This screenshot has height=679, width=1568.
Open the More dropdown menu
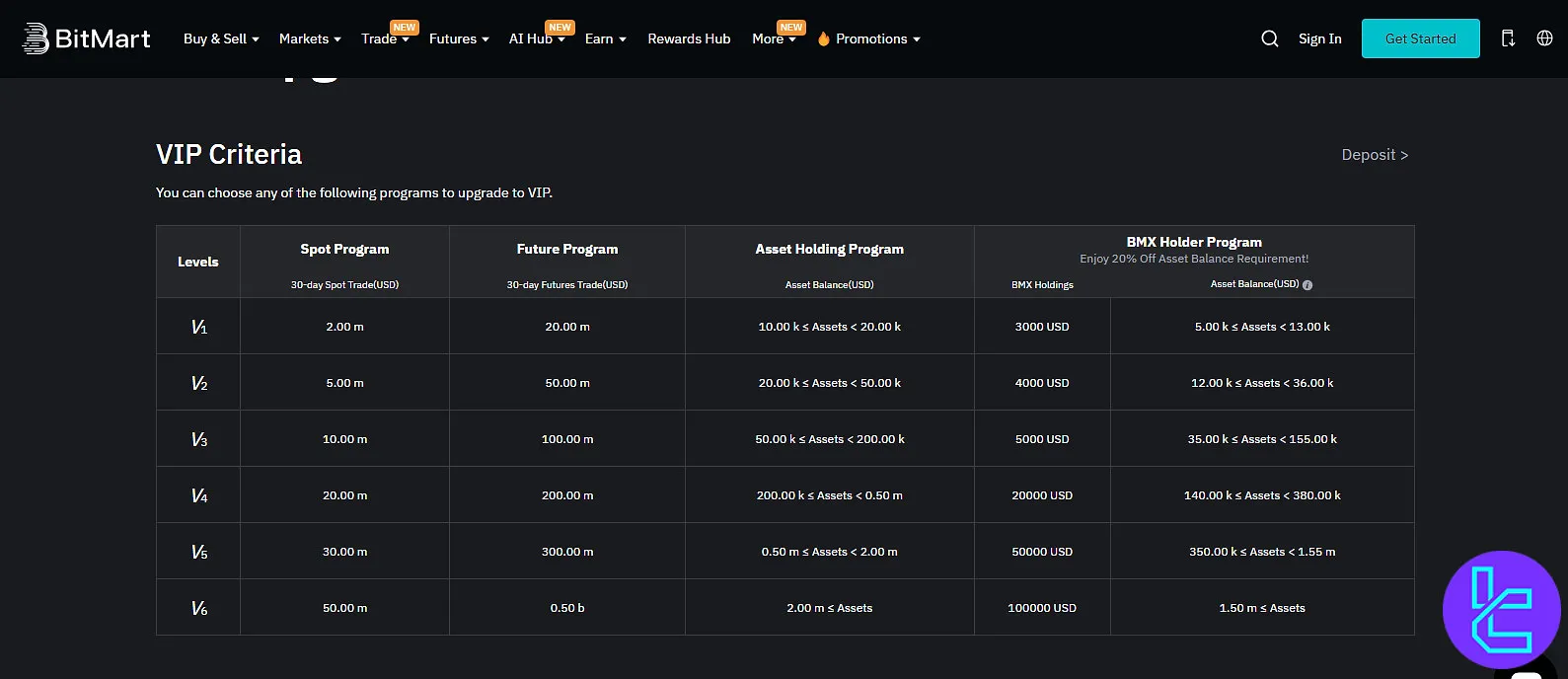pyautogui.click(x=774, y=38)
